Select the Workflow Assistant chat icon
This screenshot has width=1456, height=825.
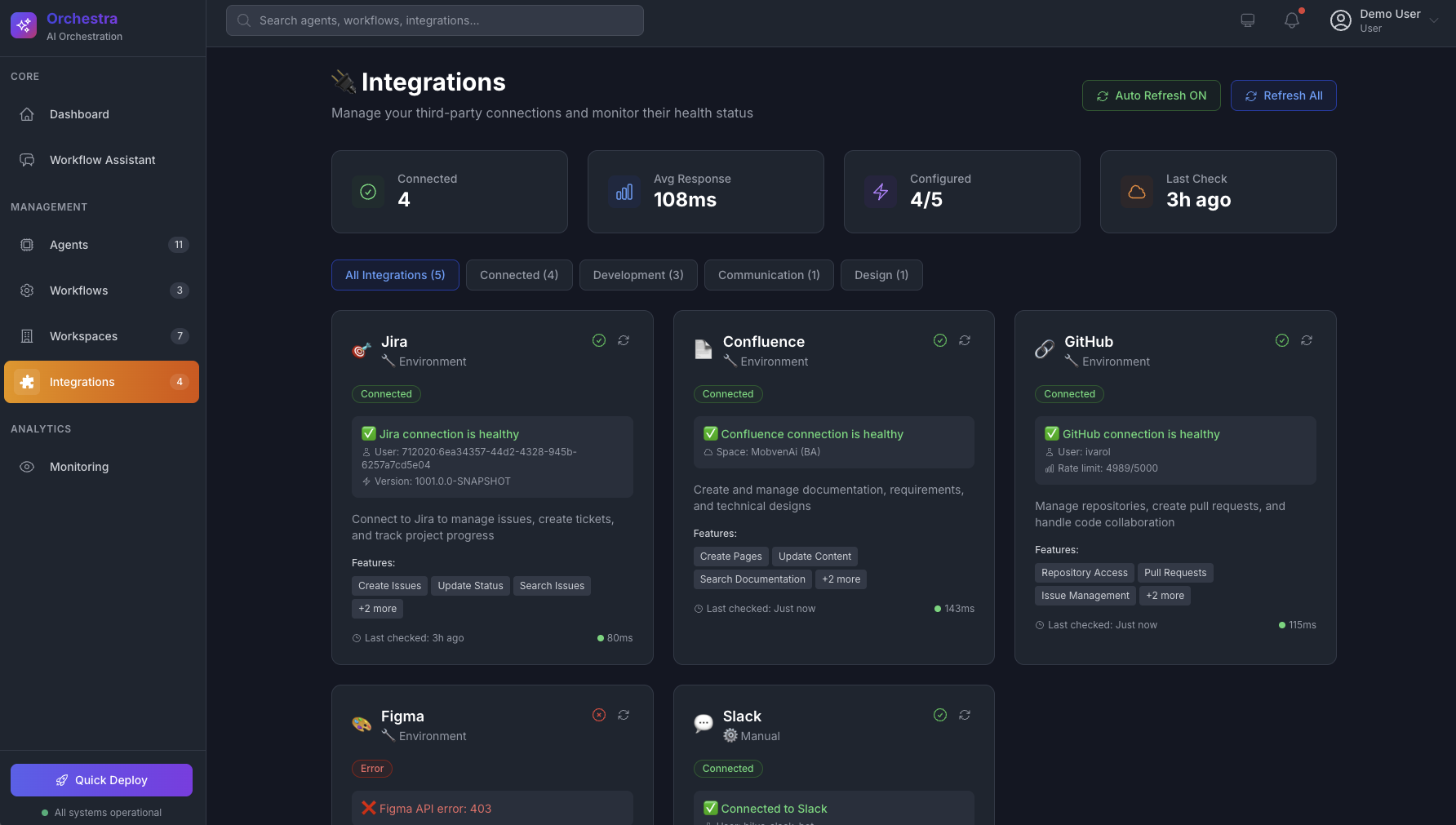[x=27, y=160]
